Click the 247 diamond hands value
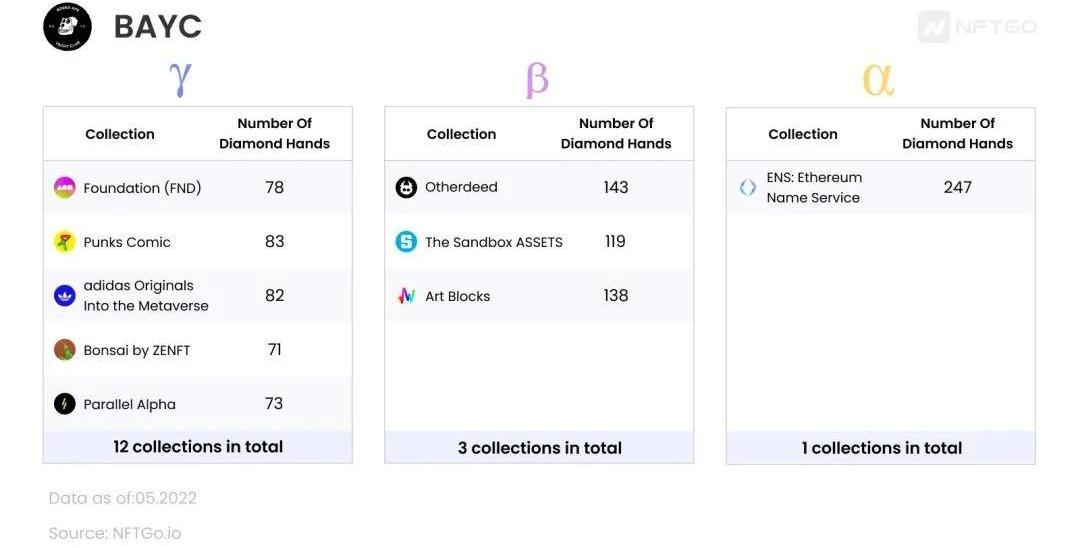The width and height of the screenshot is (1080, 548). pos(957,187)
